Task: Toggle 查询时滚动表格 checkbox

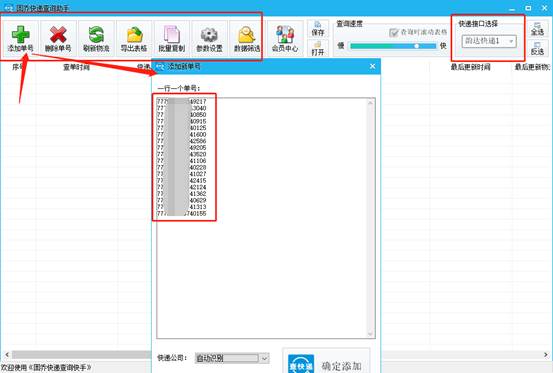Action: pos(394,32)
